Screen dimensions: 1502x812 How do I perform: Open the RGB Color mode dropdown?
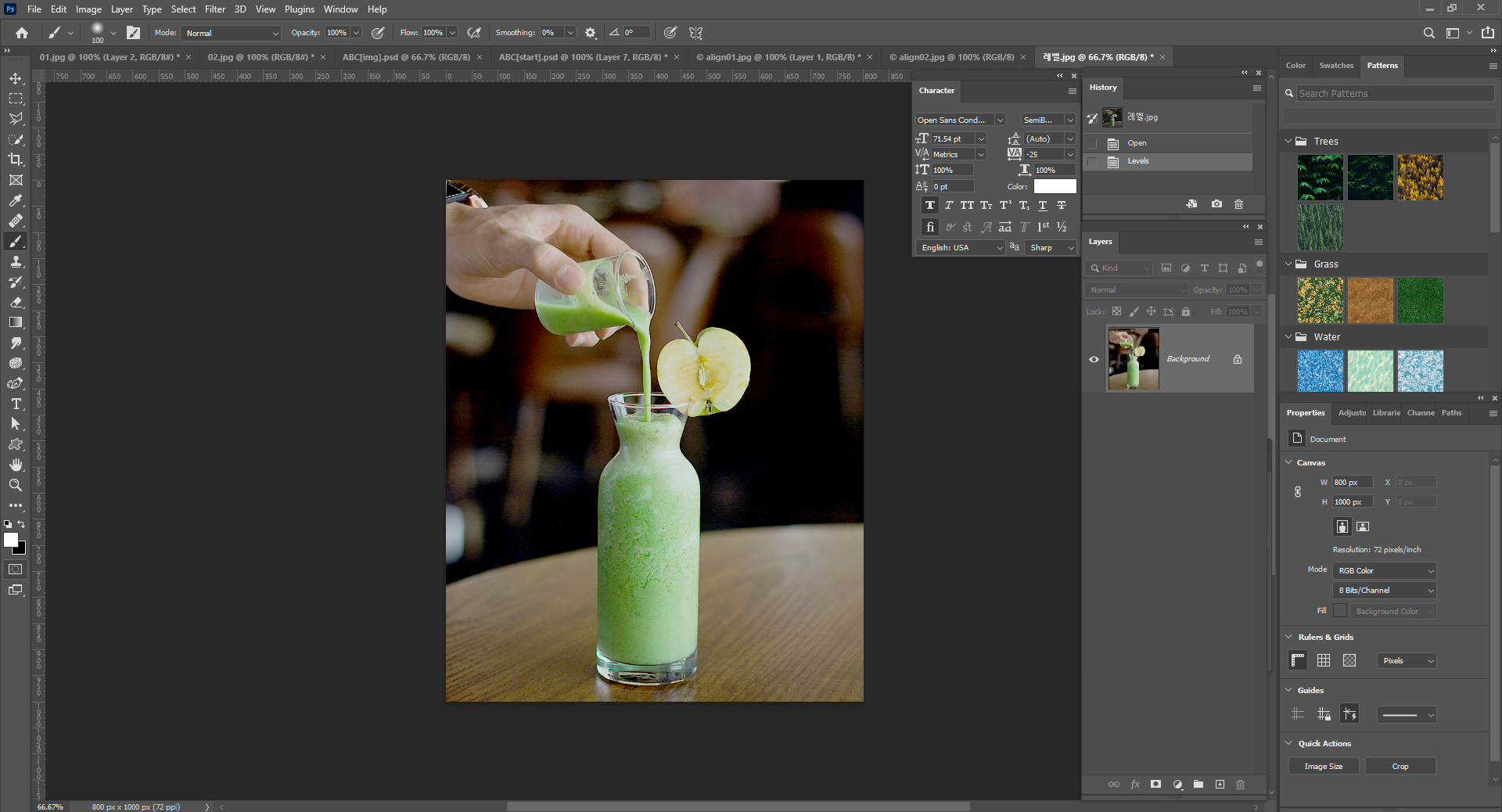click(1385, 571)
